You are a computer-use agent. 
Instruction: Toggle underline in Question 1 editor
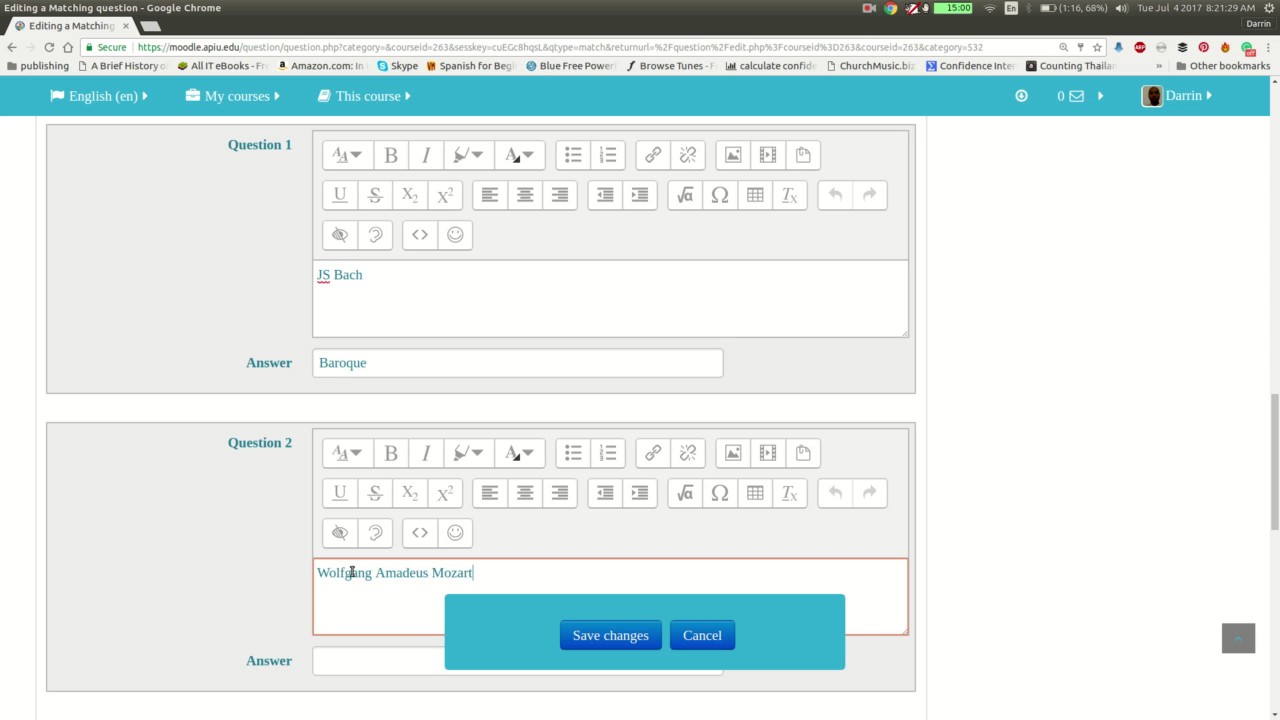(x=340, y=195)
